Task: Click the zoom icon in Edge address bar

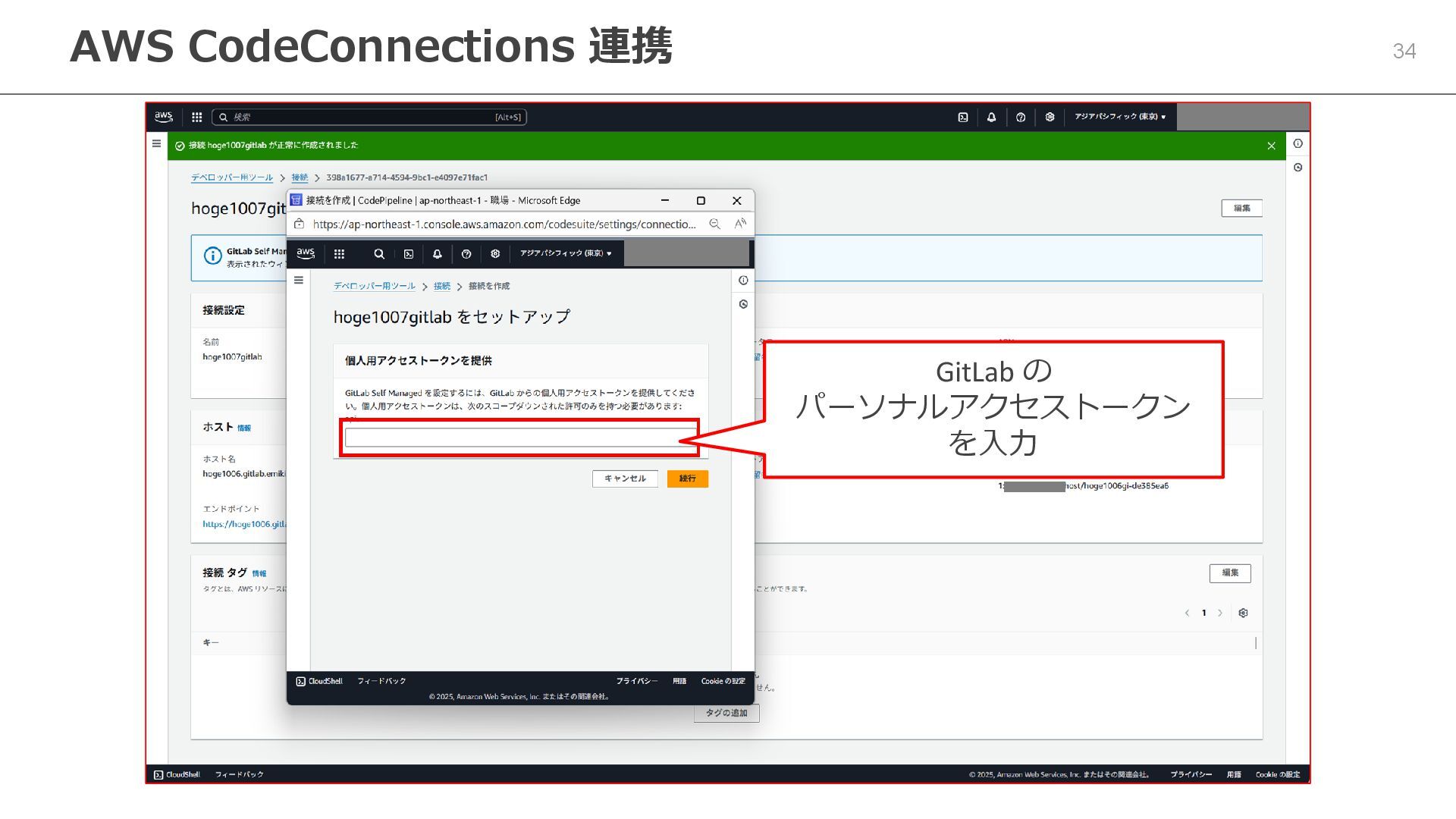Action: pyautogui.click(x=714, y=224)
